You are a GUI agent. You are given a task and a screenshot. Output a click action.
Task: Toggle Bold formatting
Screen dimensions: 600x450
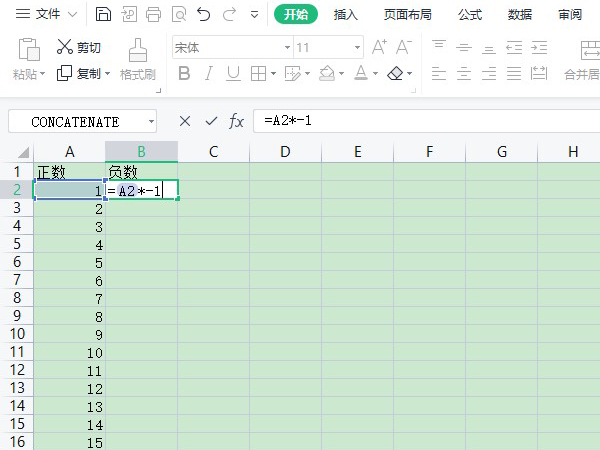click(x=184, y=73)
